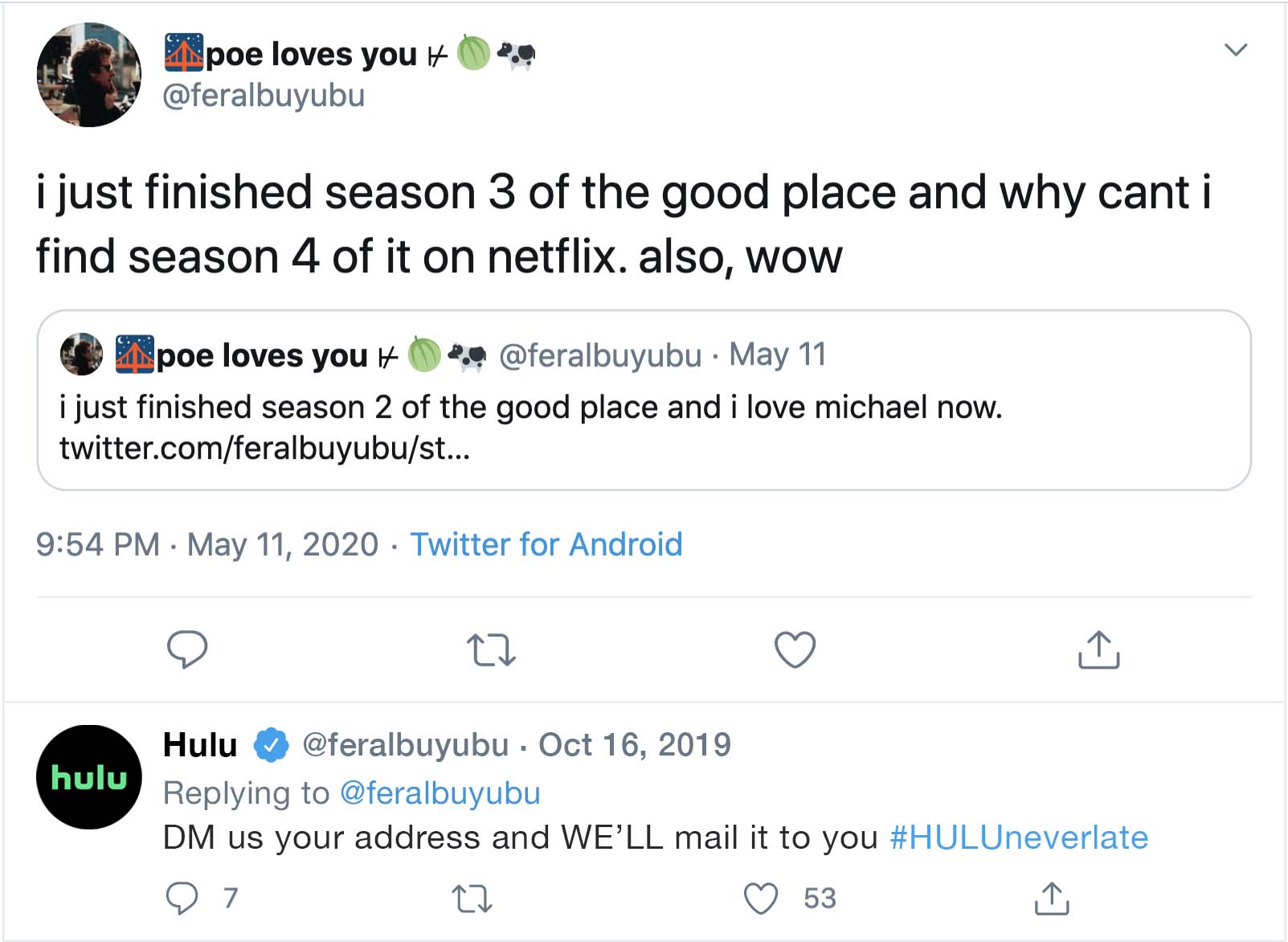Click the 9:54 PM May 11, 2020 timestamp
Image resolution: width=1288 pixels, height=942 pixels.
point(206,544)
